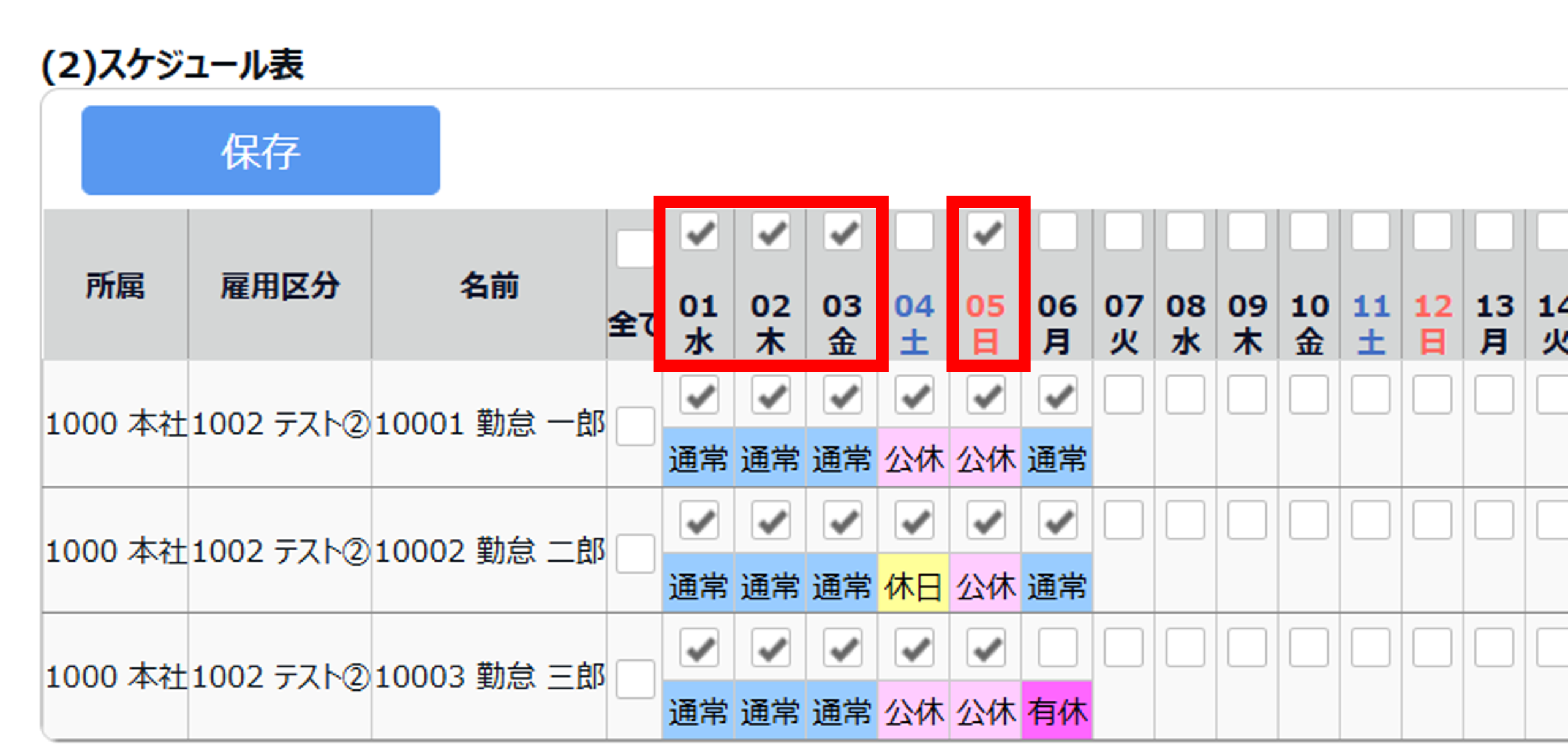Viewport: 1568px width, 755px height.
Task: Uncheck the 03 金 column header checkbox
Action: click(843, 231)
